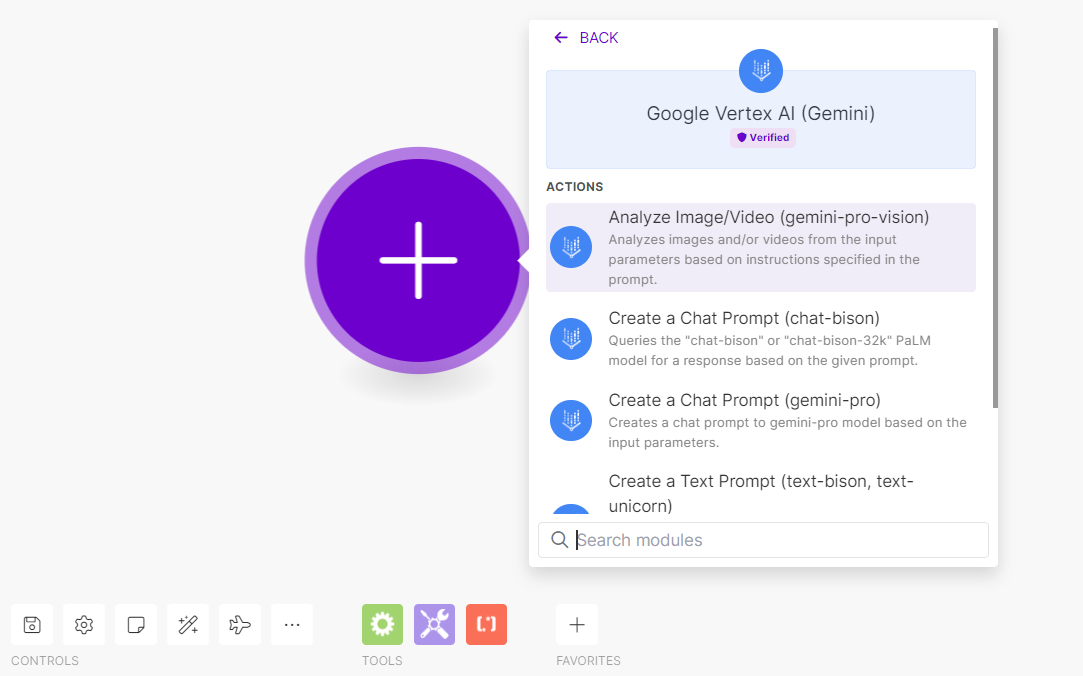The image size is (1083, 676).
Task: Choose Create a Chat Prompt (chat-bison)
Action: pos(760,338)
